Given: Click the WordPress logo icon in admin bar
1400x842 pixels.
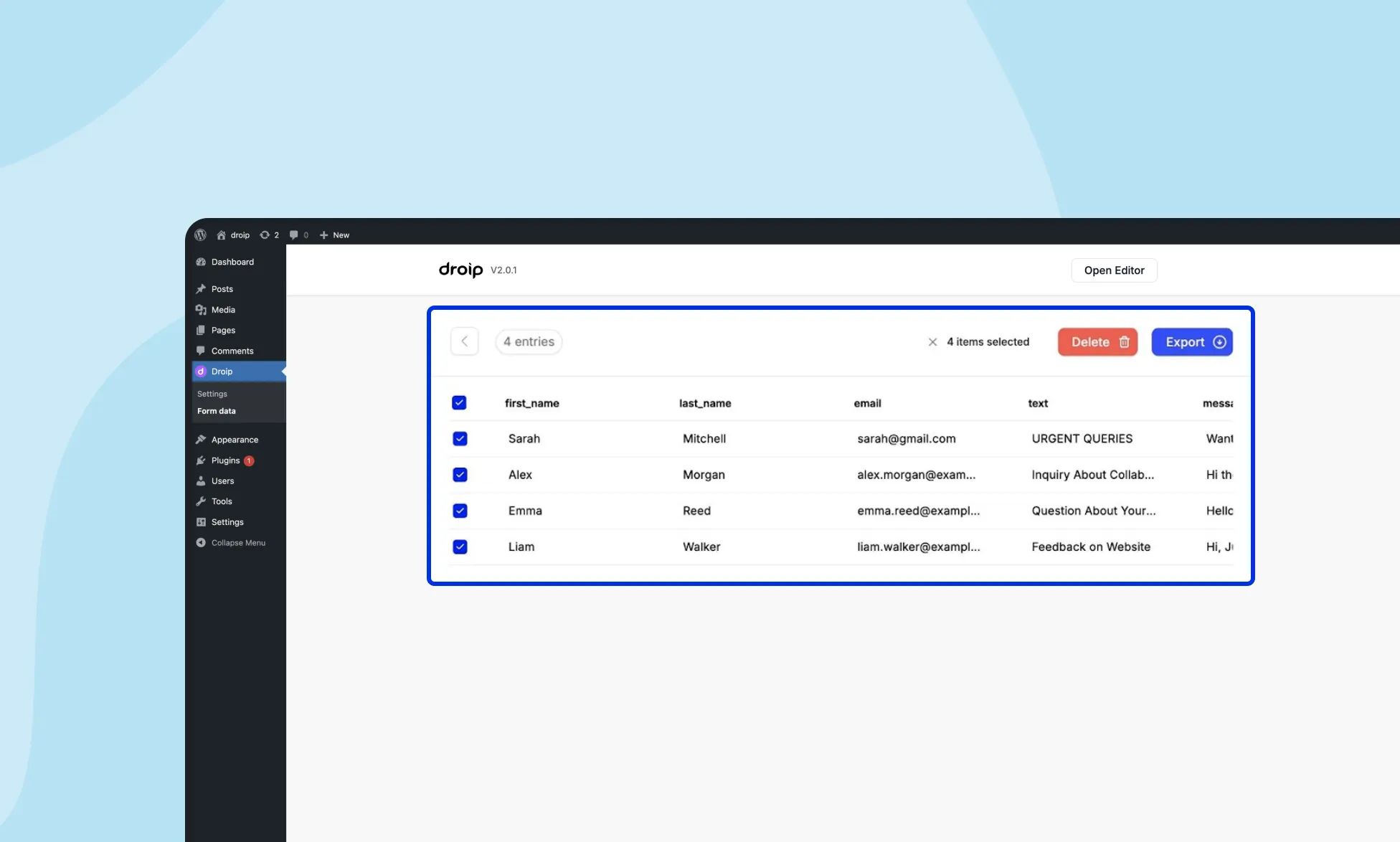Looking at the screenshot, I should (x=201, y=235).
